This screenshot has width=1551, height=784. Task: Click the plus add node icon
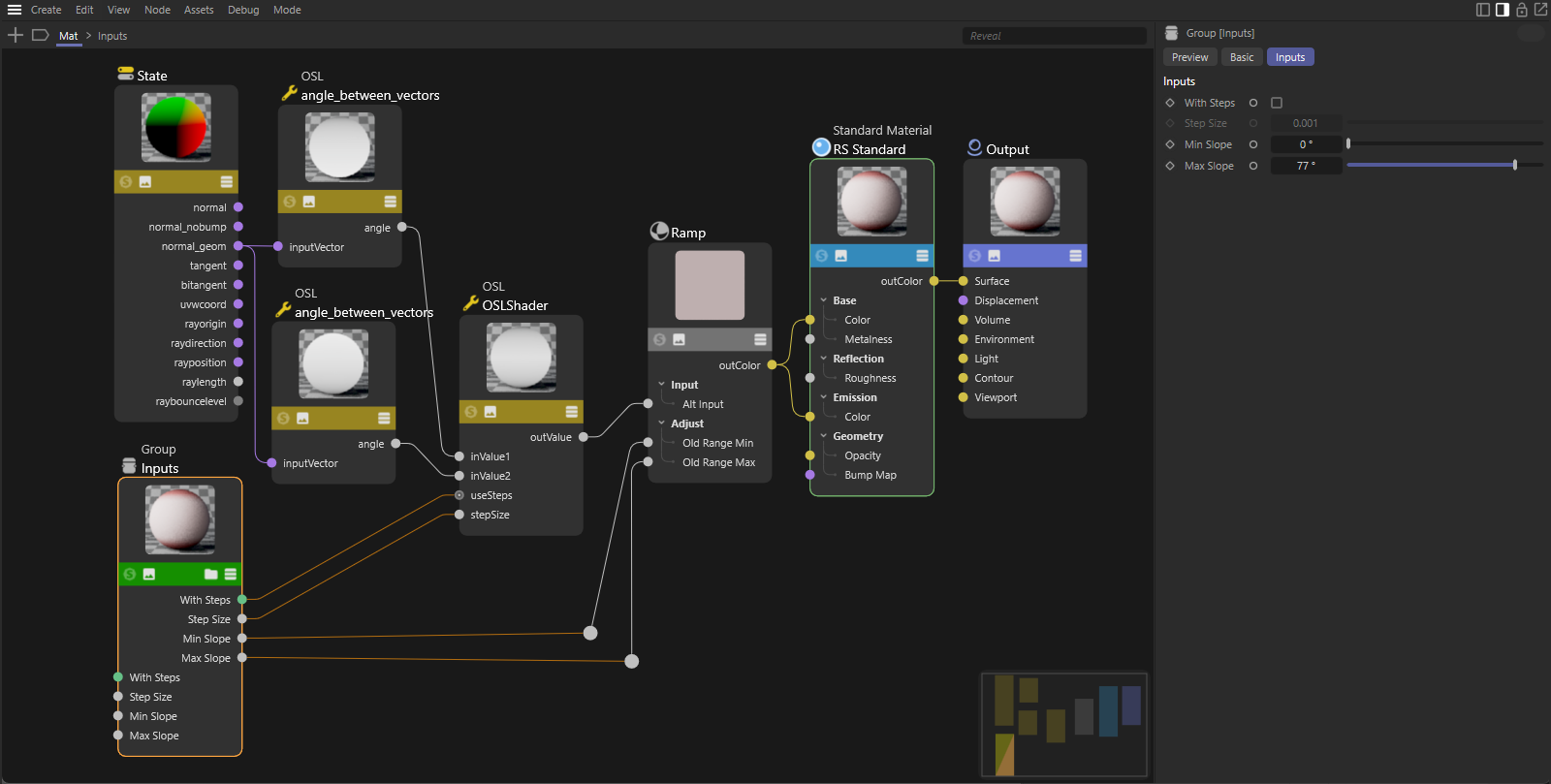16,36
